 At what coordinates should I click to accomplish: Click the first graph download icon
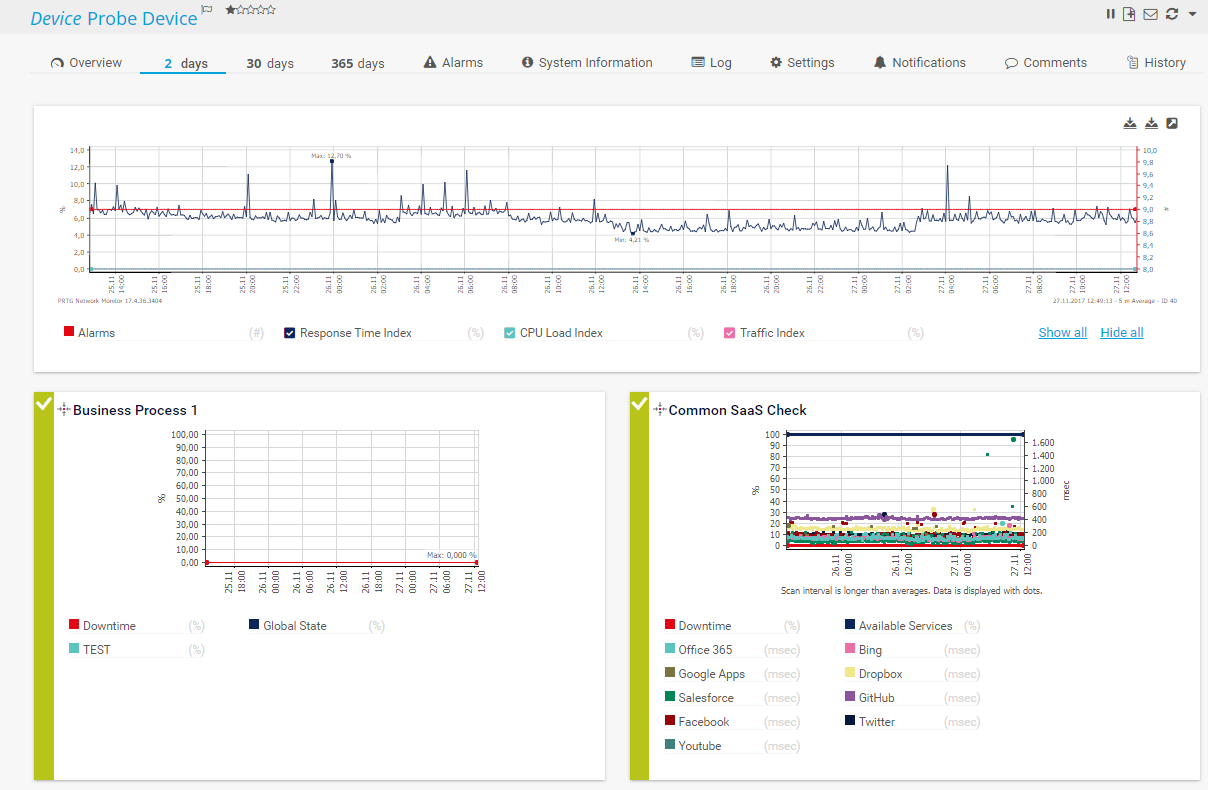1130,123
